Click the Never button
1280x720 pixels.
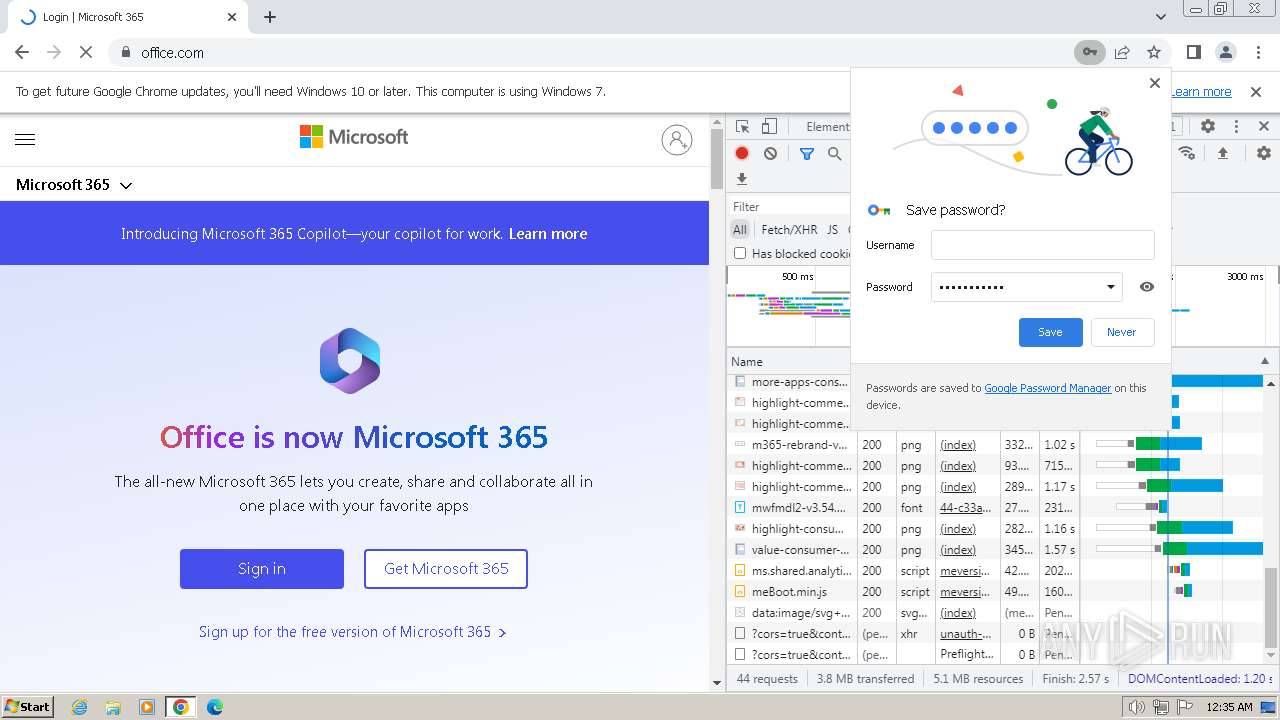pyautogui.click(x=1121, y=332)
